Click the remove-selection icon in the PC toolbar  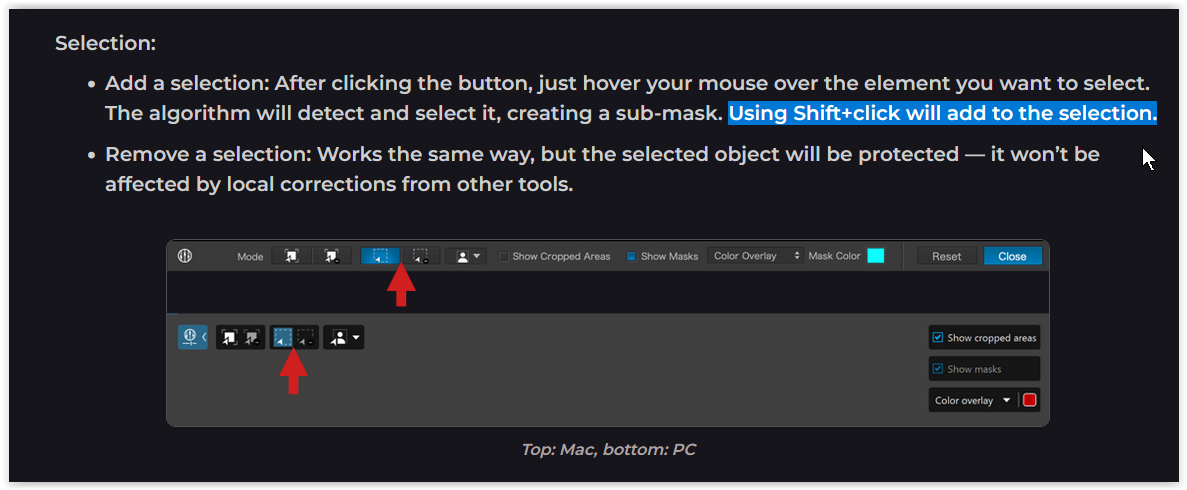(x=306, y=337)
